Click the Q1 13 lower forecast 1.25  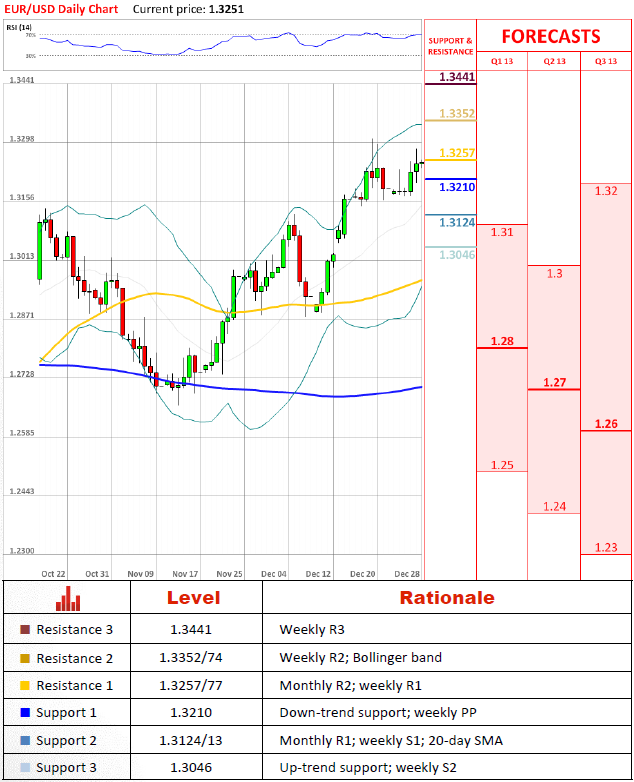click(x=502, y=465)
